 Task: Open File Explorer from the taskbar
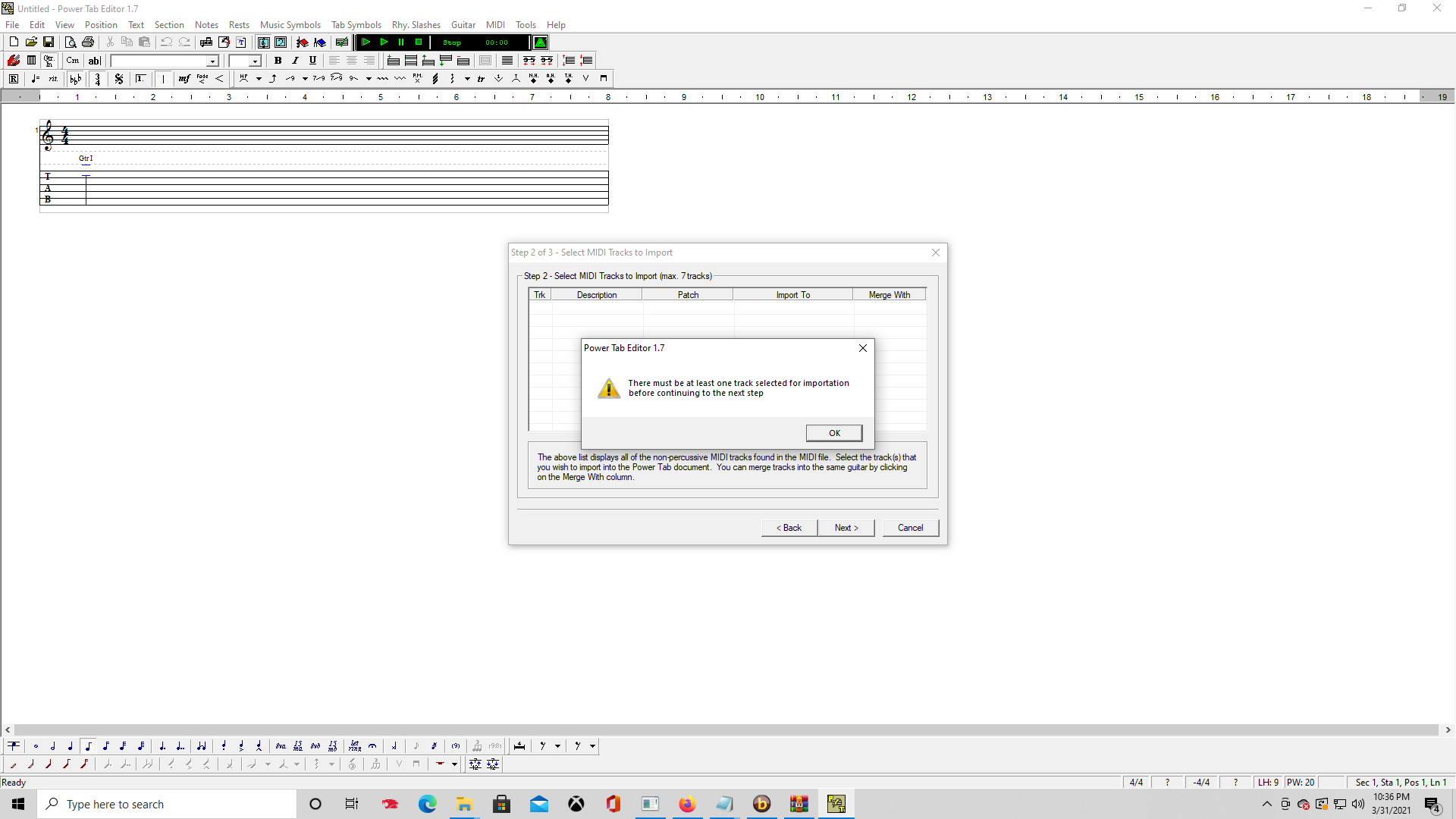pos(464,804)
